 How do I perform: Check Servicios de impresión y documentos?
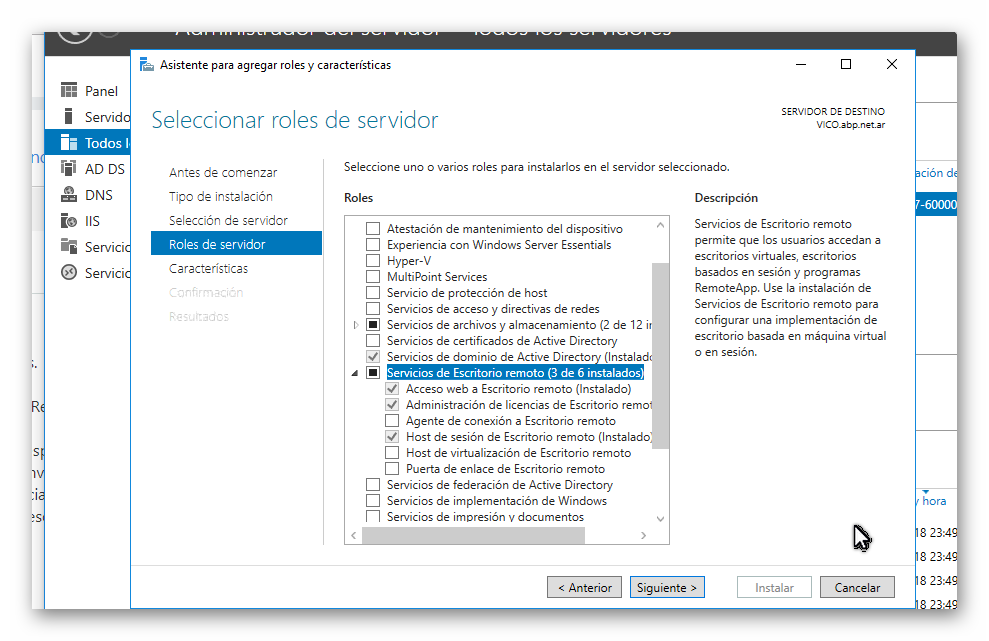click(x=373, y=516)
